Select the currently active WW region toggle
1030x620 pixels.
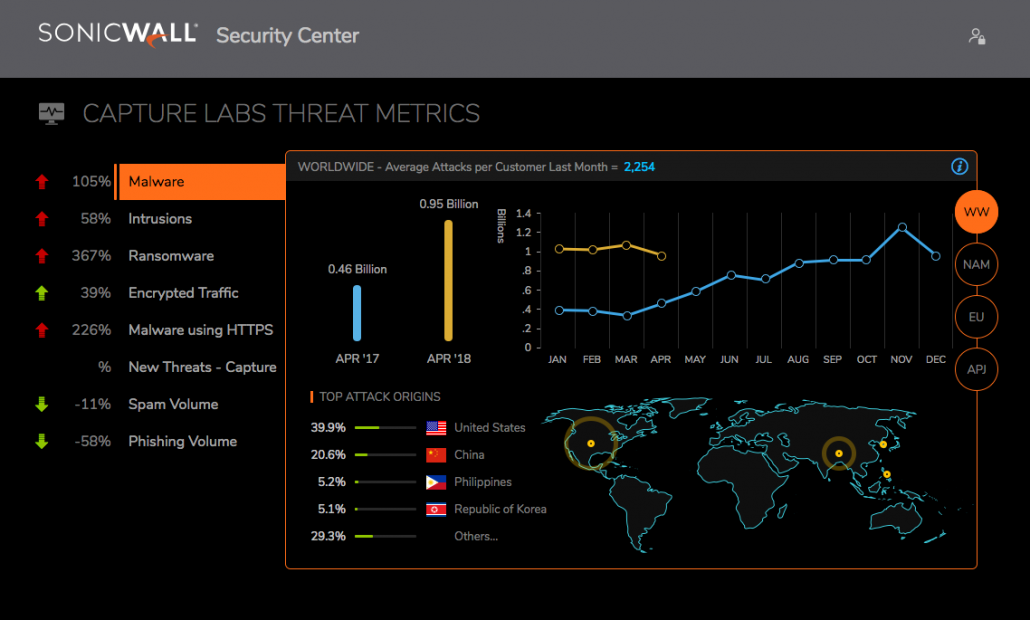click(x=976, y=212)
